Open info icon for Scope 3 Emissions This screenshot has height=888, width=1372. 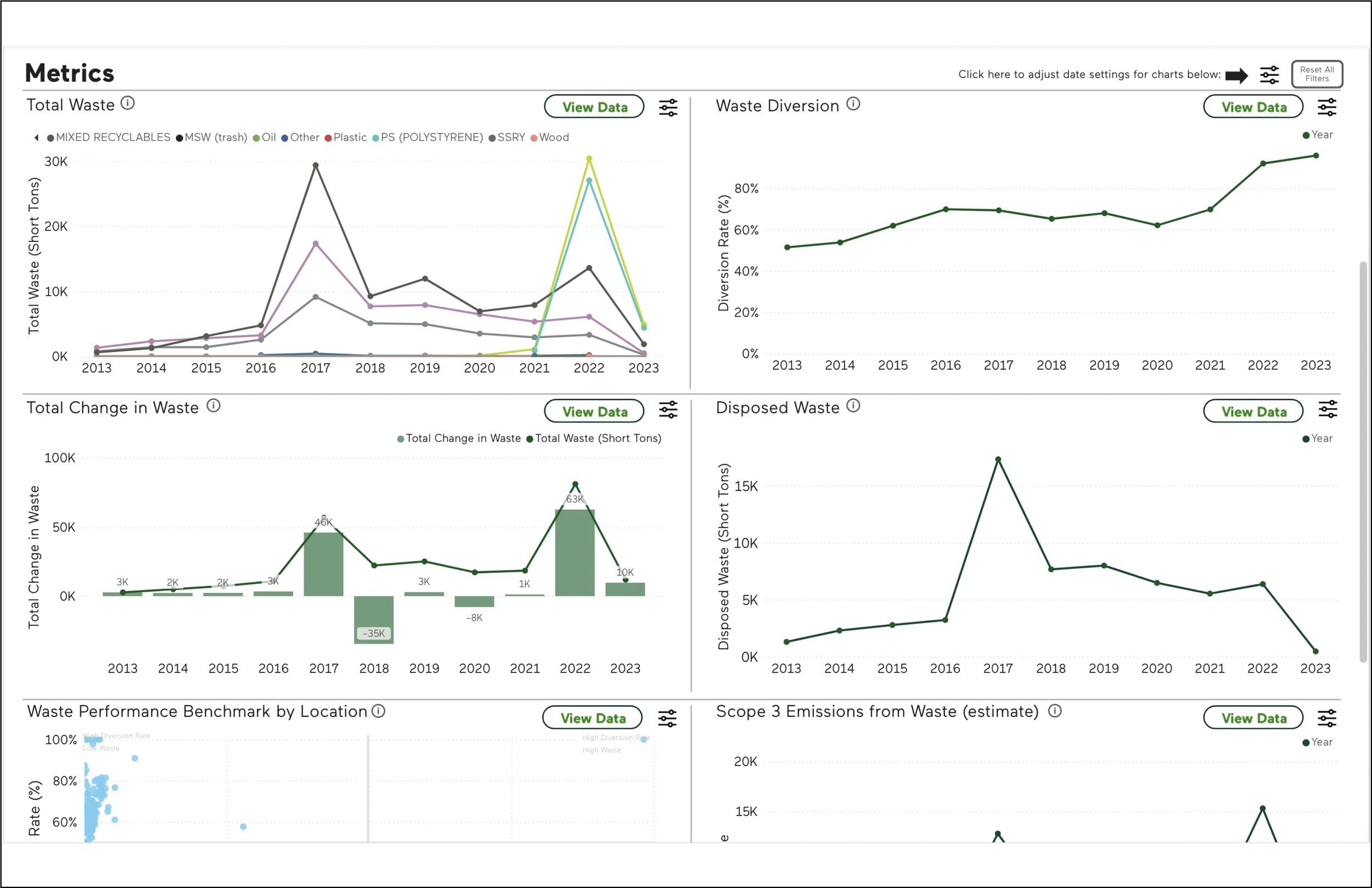pos(1054,710)
